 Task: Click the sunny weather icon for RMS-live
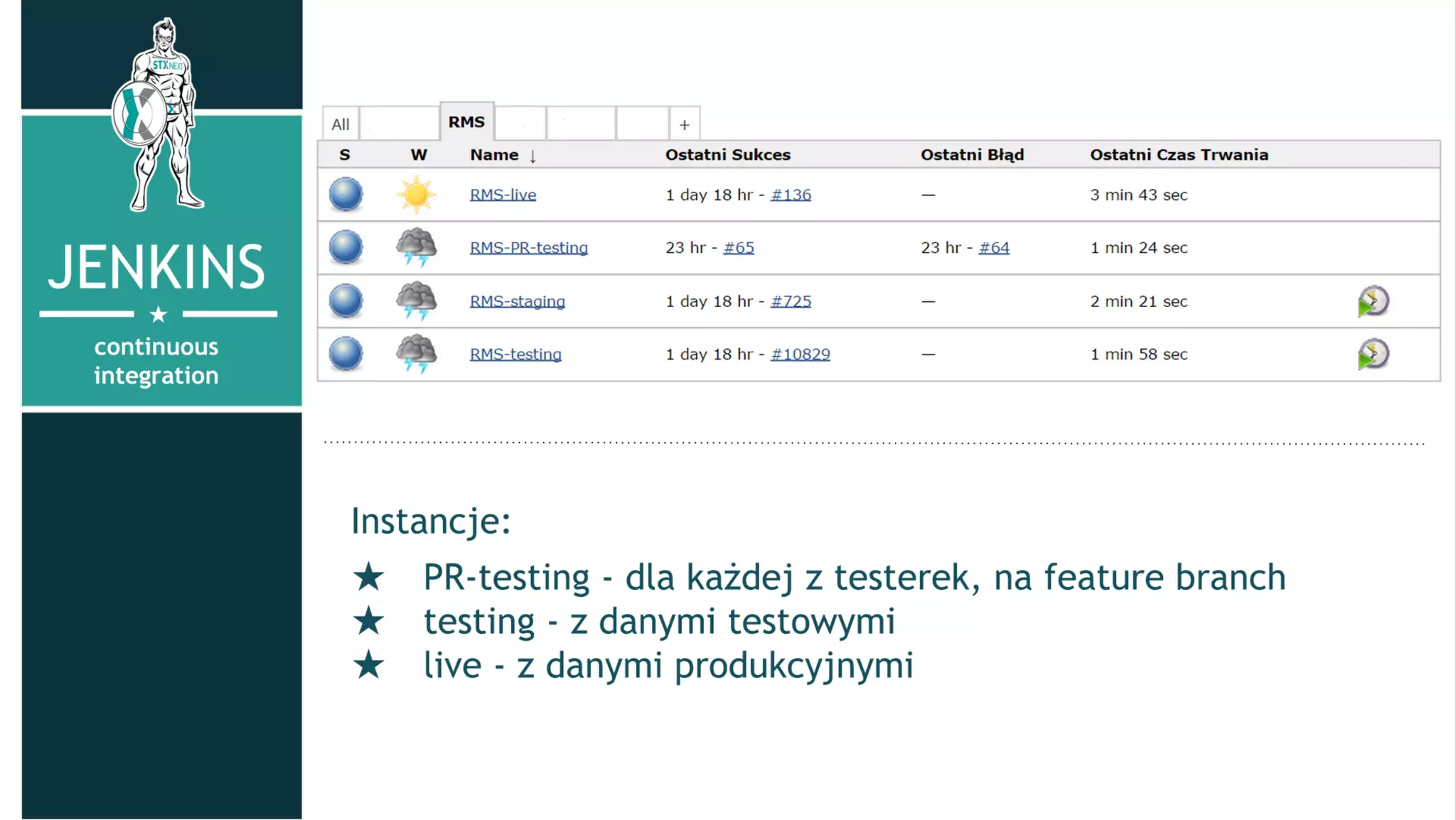[417, 195]
